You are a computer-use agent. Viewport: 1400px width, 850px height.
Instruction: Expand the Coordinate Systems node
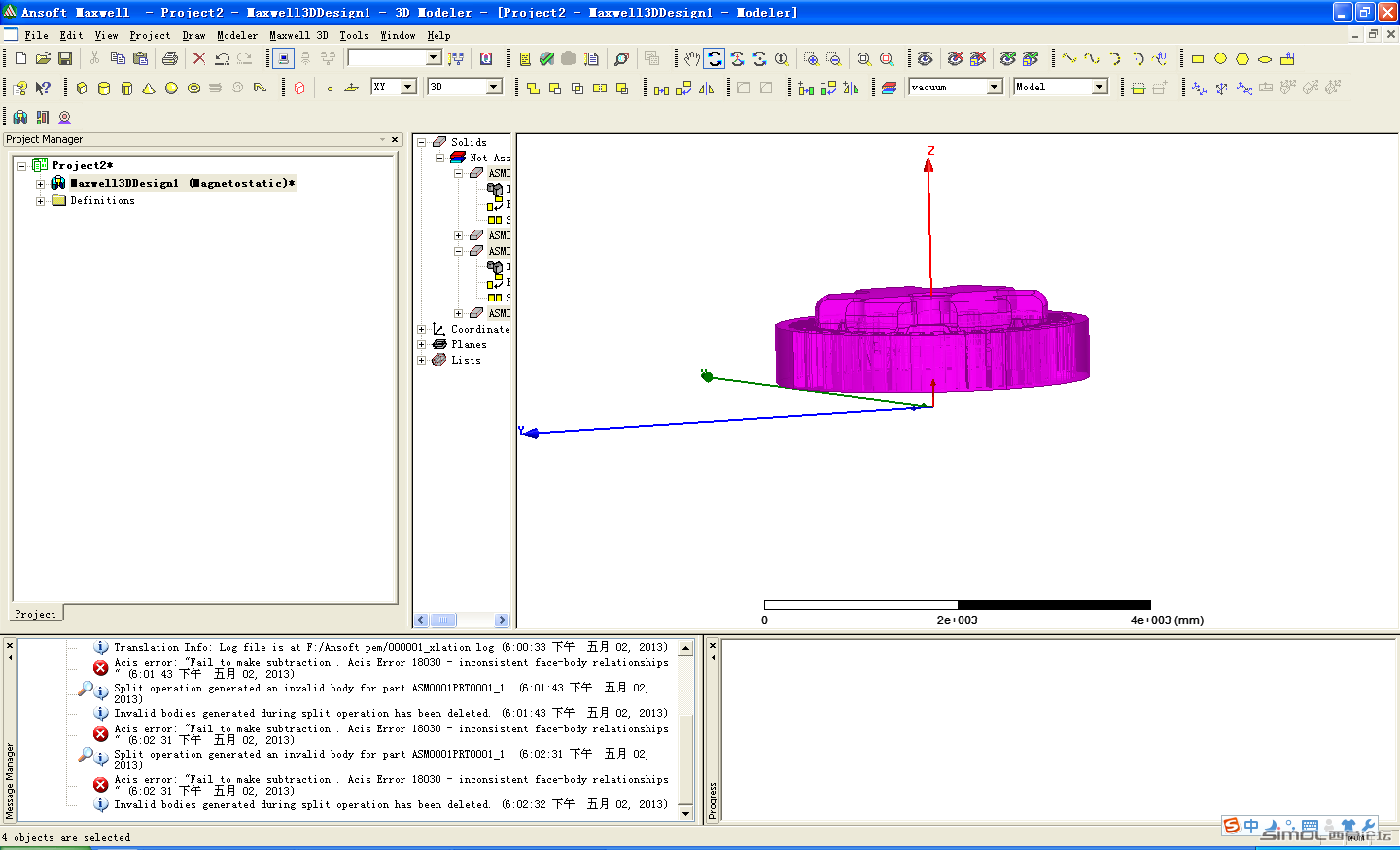[x=422, y=329]
